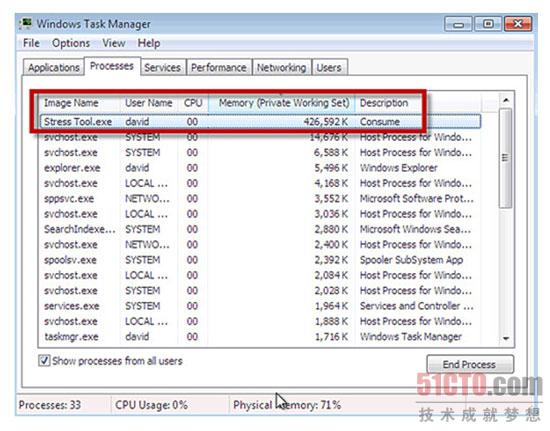Screen dimensions: 550x431
Task: Switch to the Users tab
Action: 329,67
